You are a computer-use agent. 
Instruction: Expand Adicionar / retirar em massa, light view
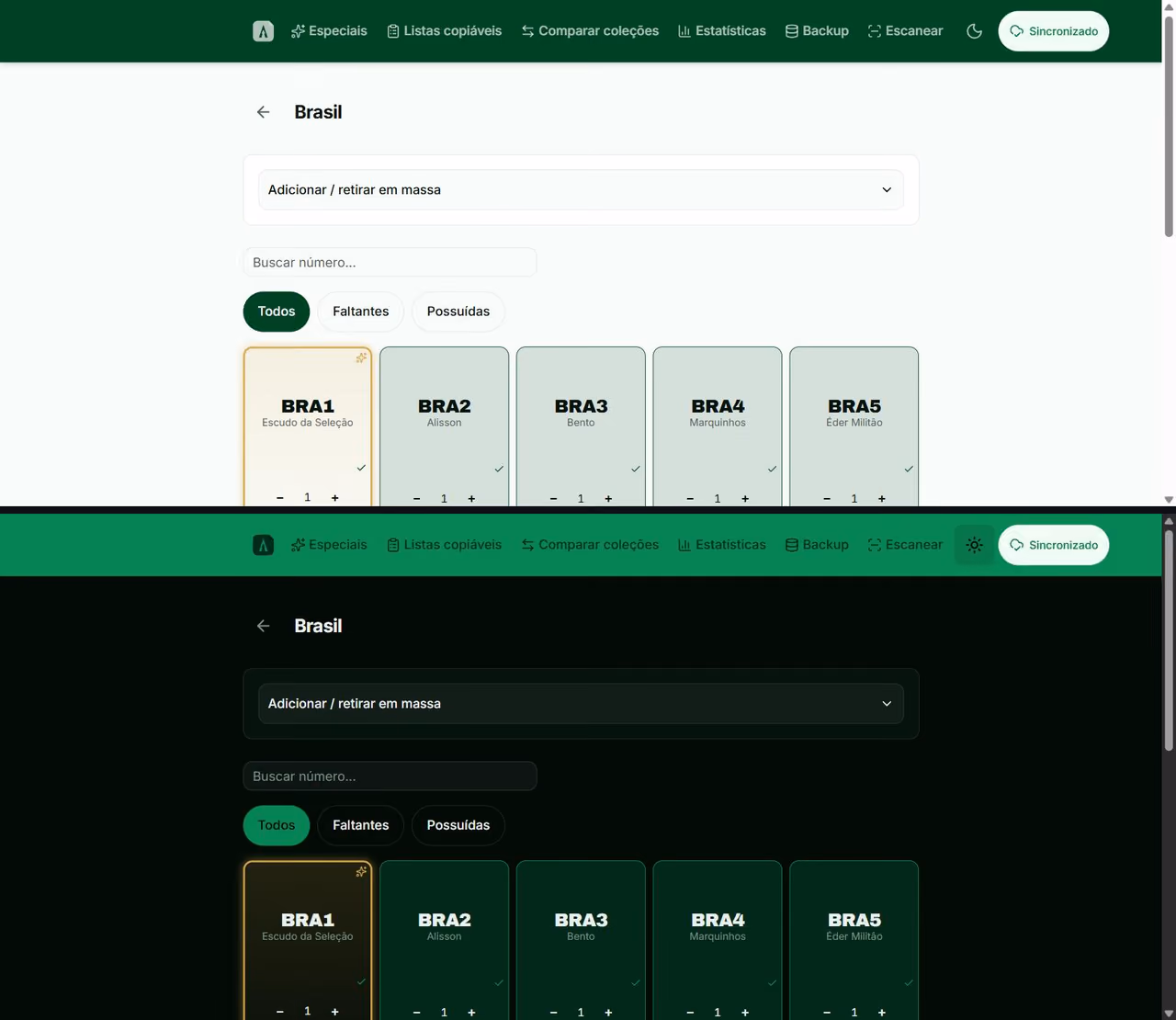point(581,189)
